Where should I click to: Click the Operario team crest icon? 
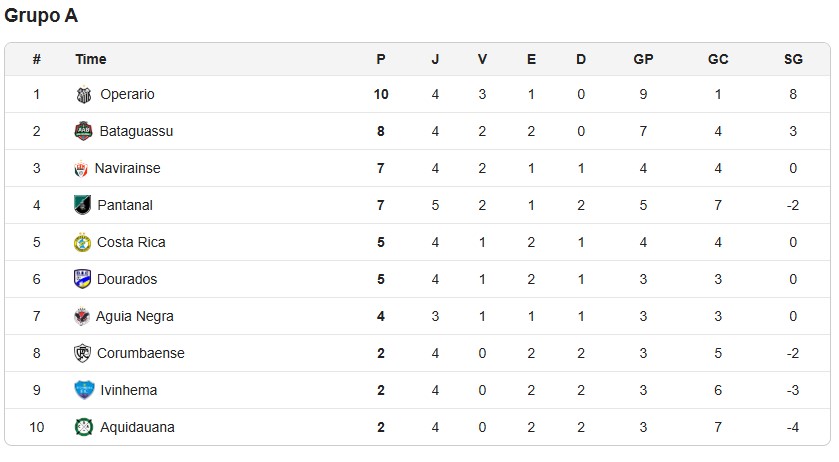[x=84, y=95]
